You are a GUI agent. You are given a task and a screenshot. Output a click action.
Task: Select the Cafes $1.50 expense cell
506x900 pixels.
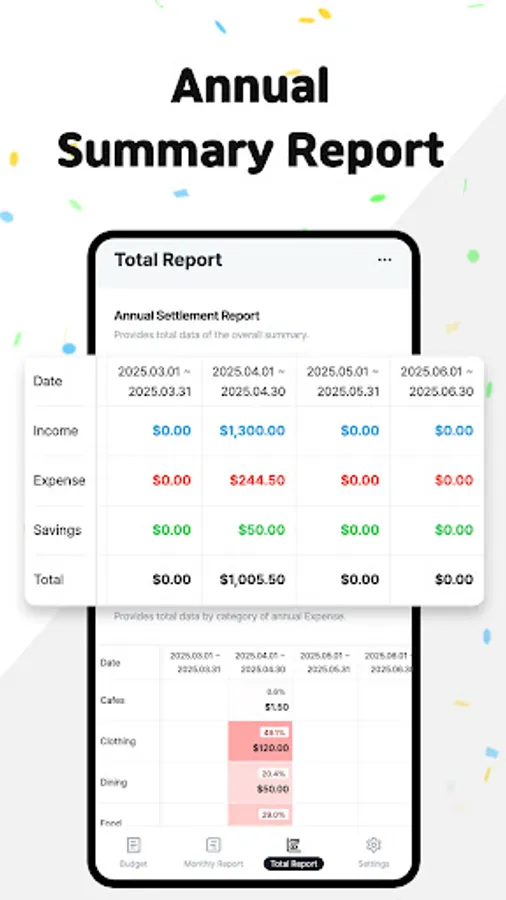(260, 700)
